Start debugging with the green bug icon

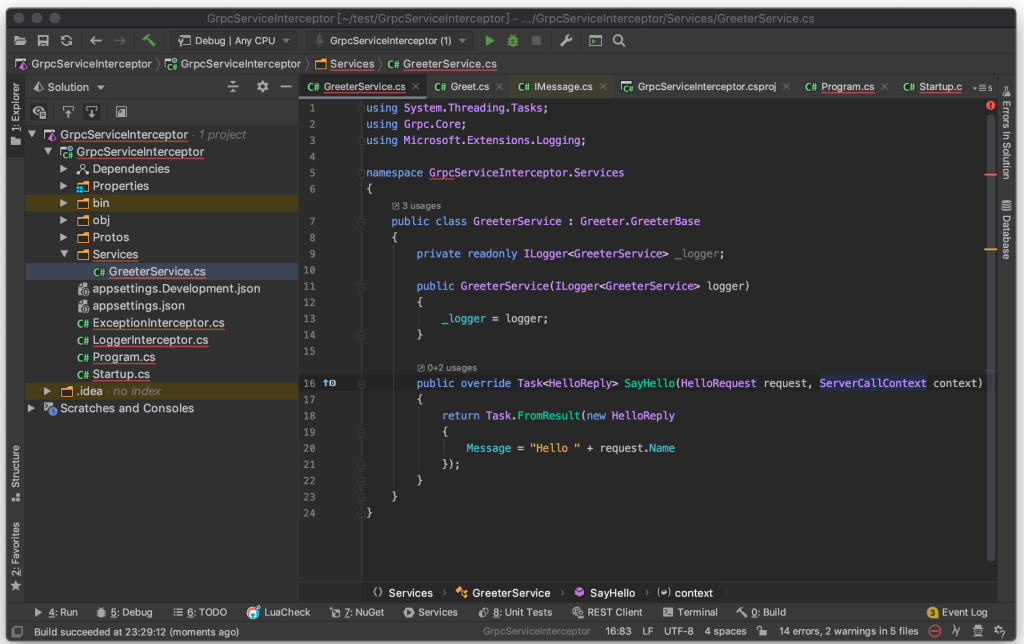click(x=513, y=40)
